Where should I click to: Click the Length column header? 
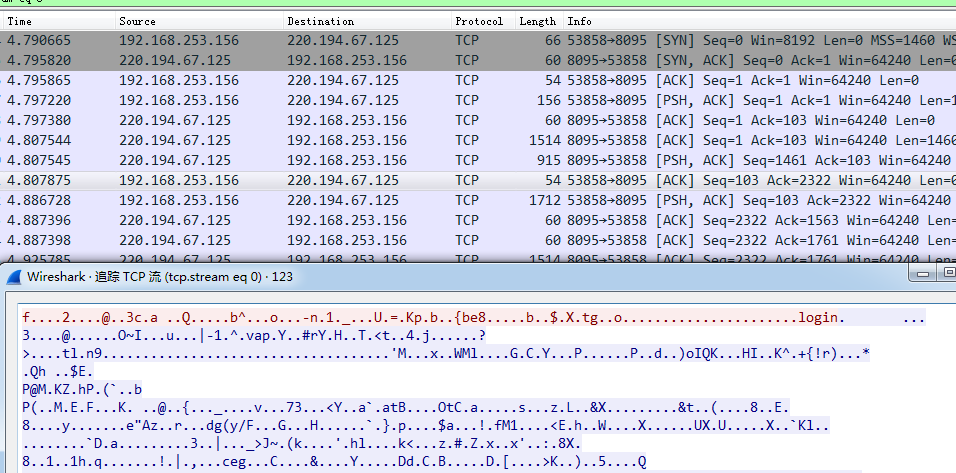click(x=537, y=21)
